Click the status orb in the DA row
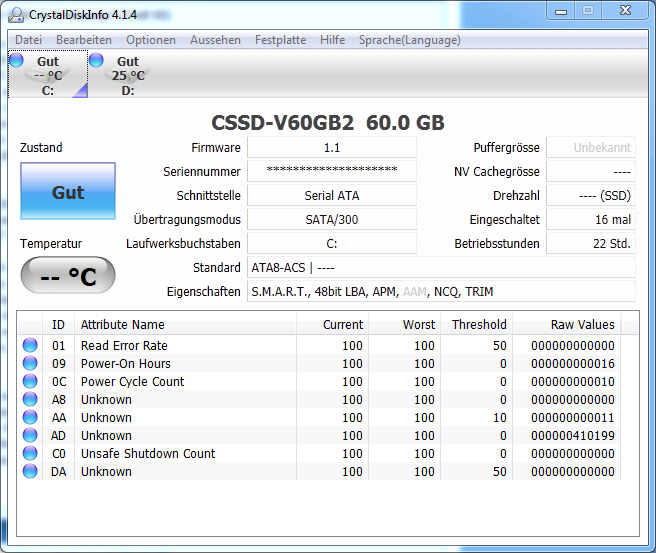Viewport: 656px width, 553px height. coord(30,471)
